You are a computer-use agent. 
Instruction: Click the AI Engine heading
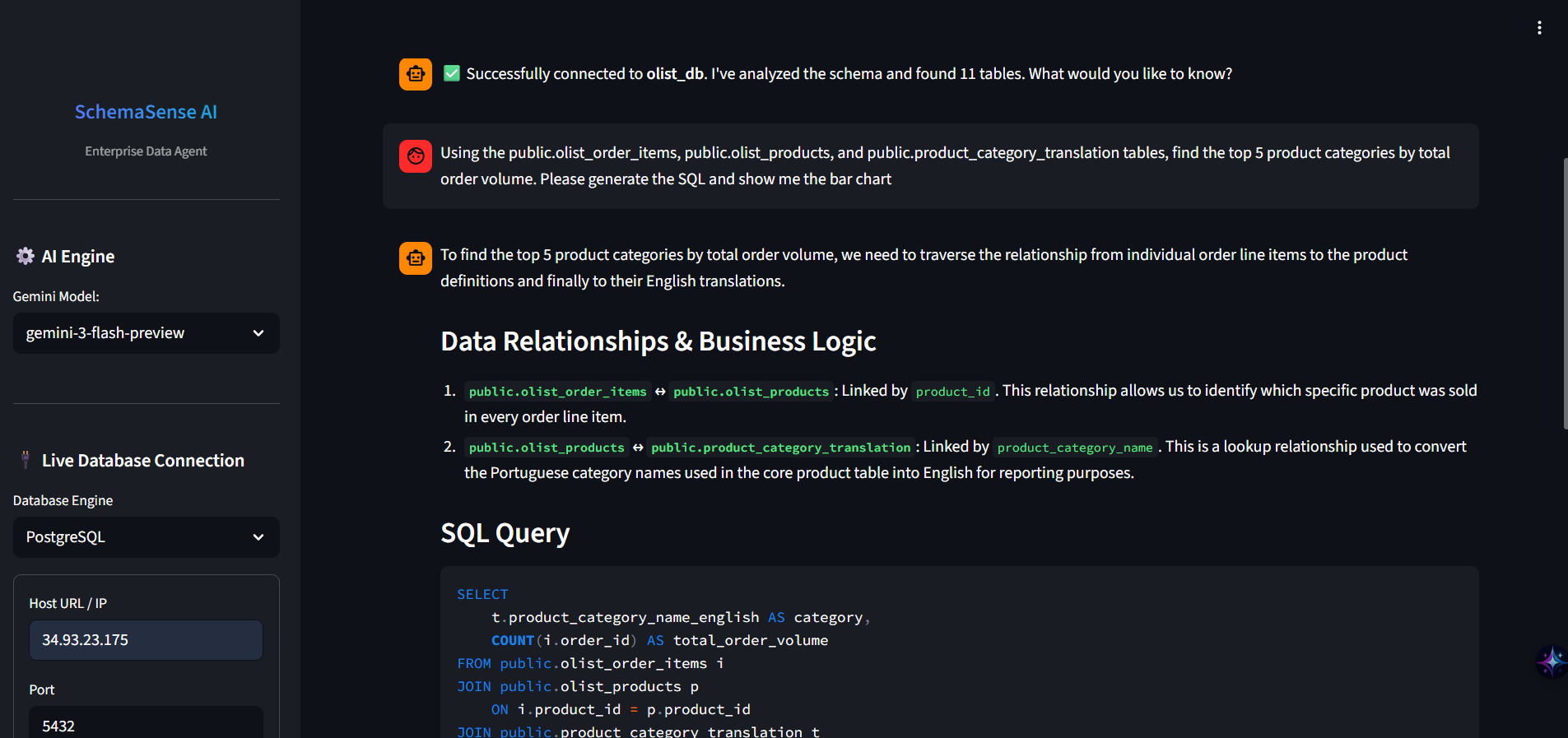tap(78, 257)
